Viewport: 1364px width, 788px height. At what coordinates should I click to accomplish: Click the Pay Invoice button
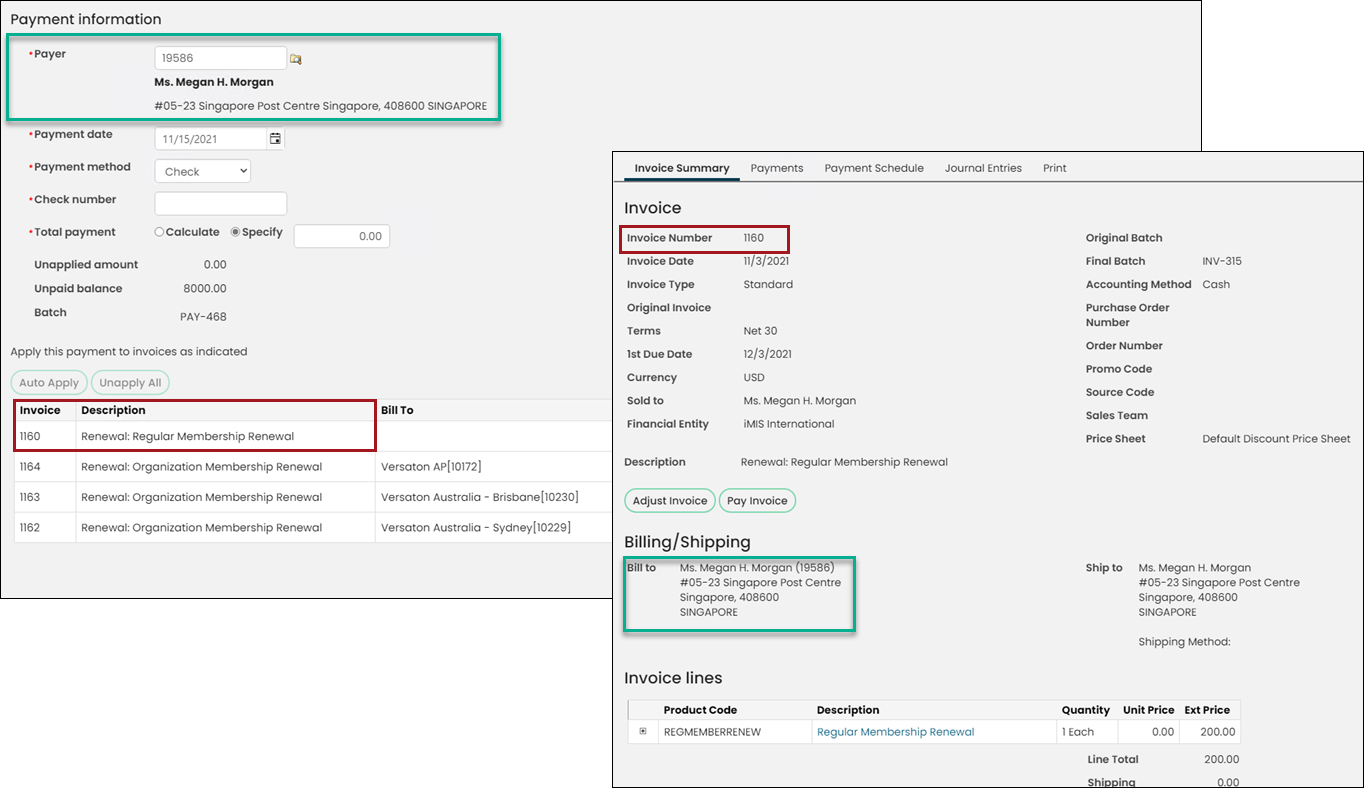pyautogui.click(x=757, y=501)
